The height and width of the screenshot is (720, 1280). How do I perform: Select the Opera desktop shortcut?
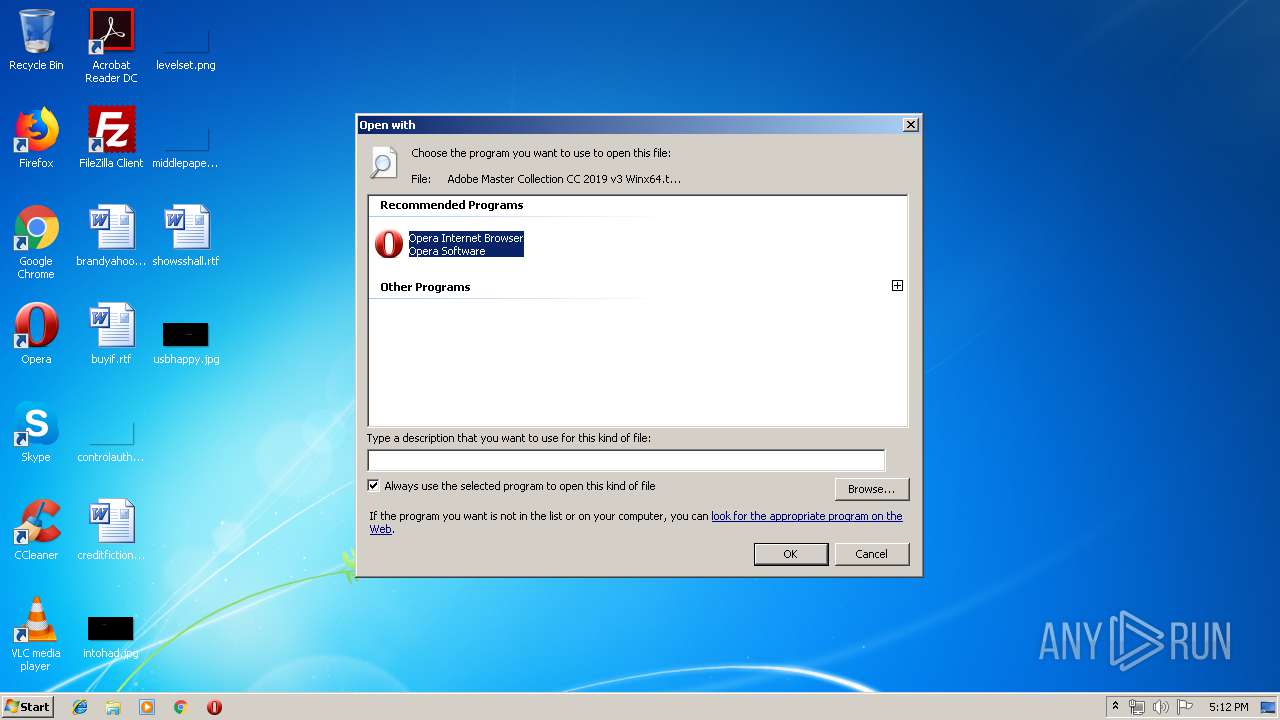pos(36,334)
